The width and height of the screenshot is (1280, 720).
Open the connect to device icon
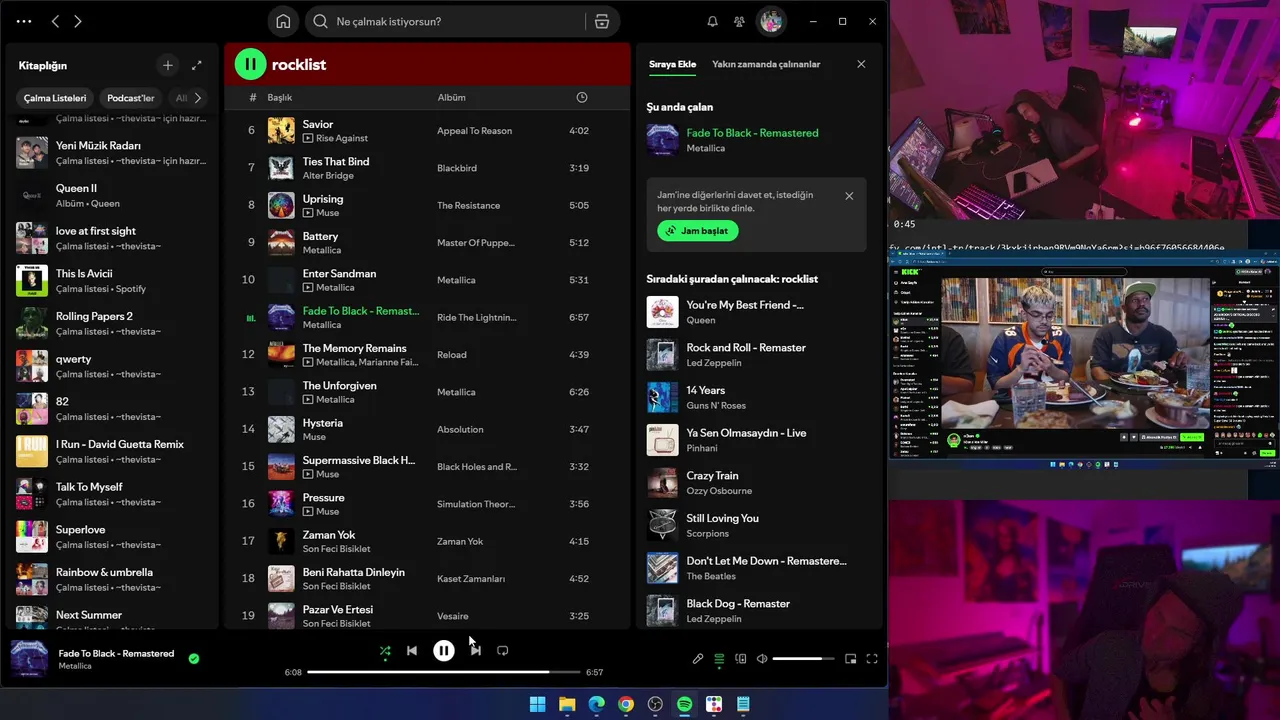point(741,659)
